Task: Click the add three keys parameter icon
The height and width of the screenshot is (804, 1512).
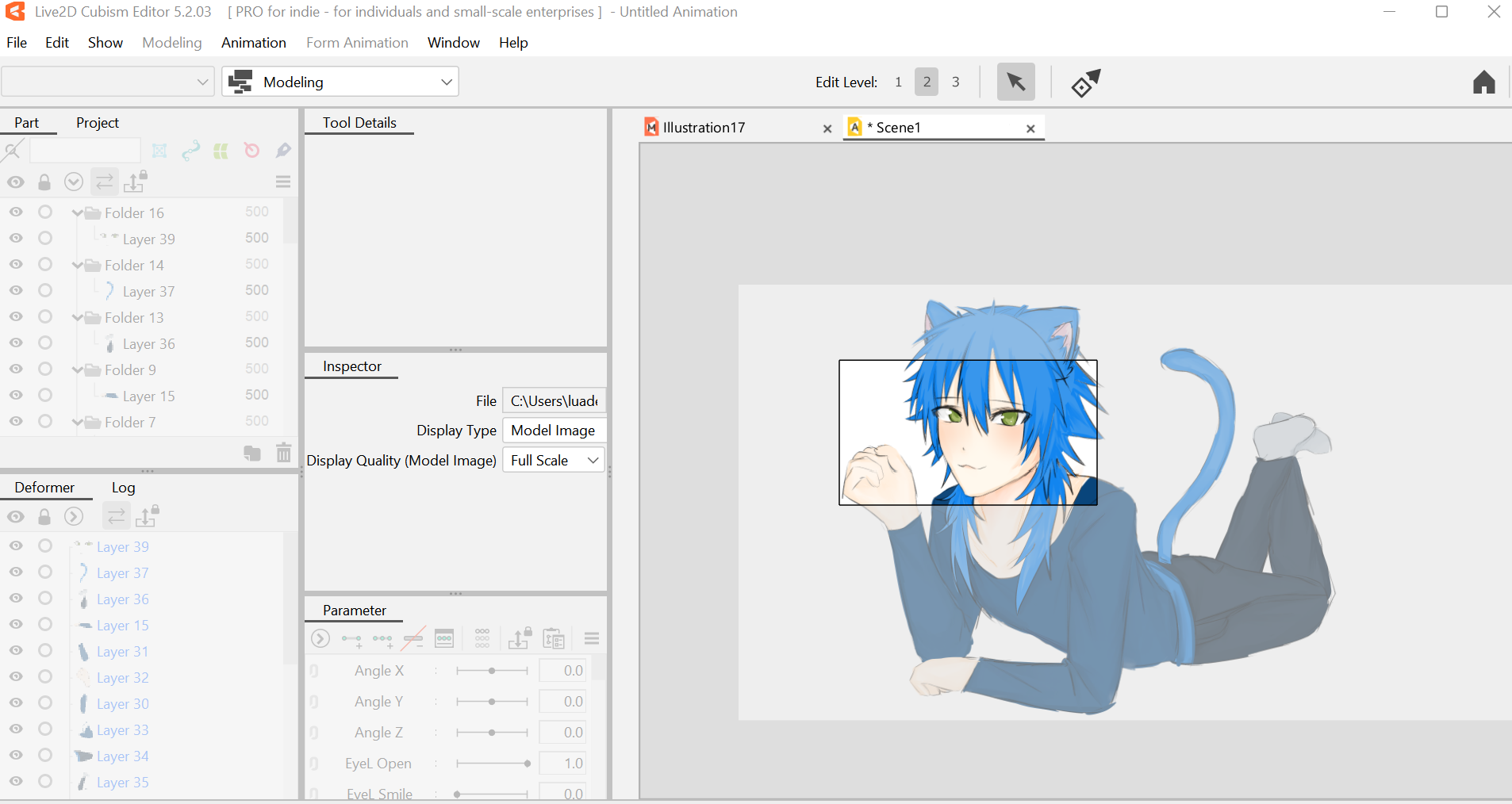Action: pyautogui.click(x=382, y=639)
